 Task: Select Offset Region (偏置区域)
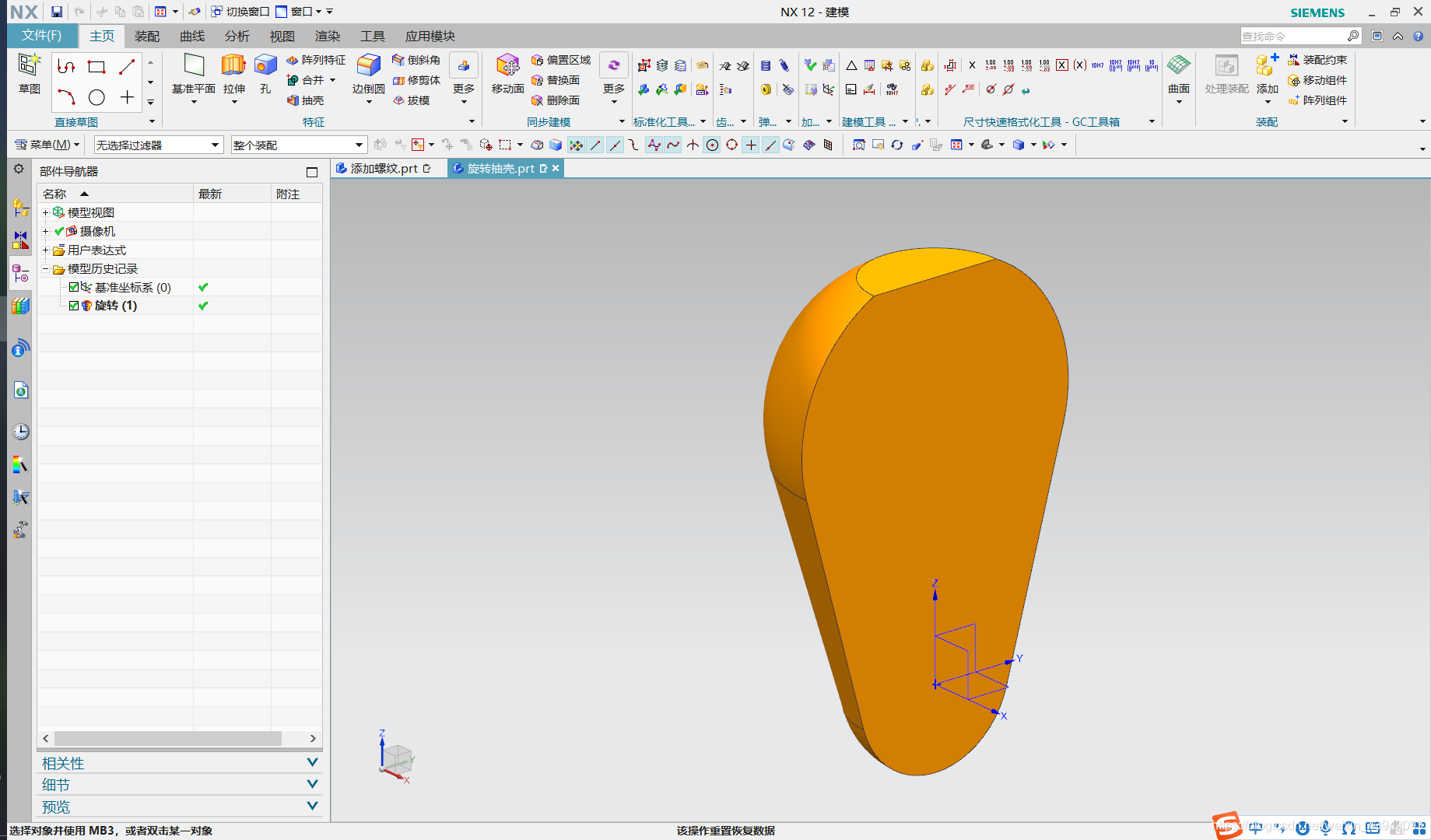[561, 60]
